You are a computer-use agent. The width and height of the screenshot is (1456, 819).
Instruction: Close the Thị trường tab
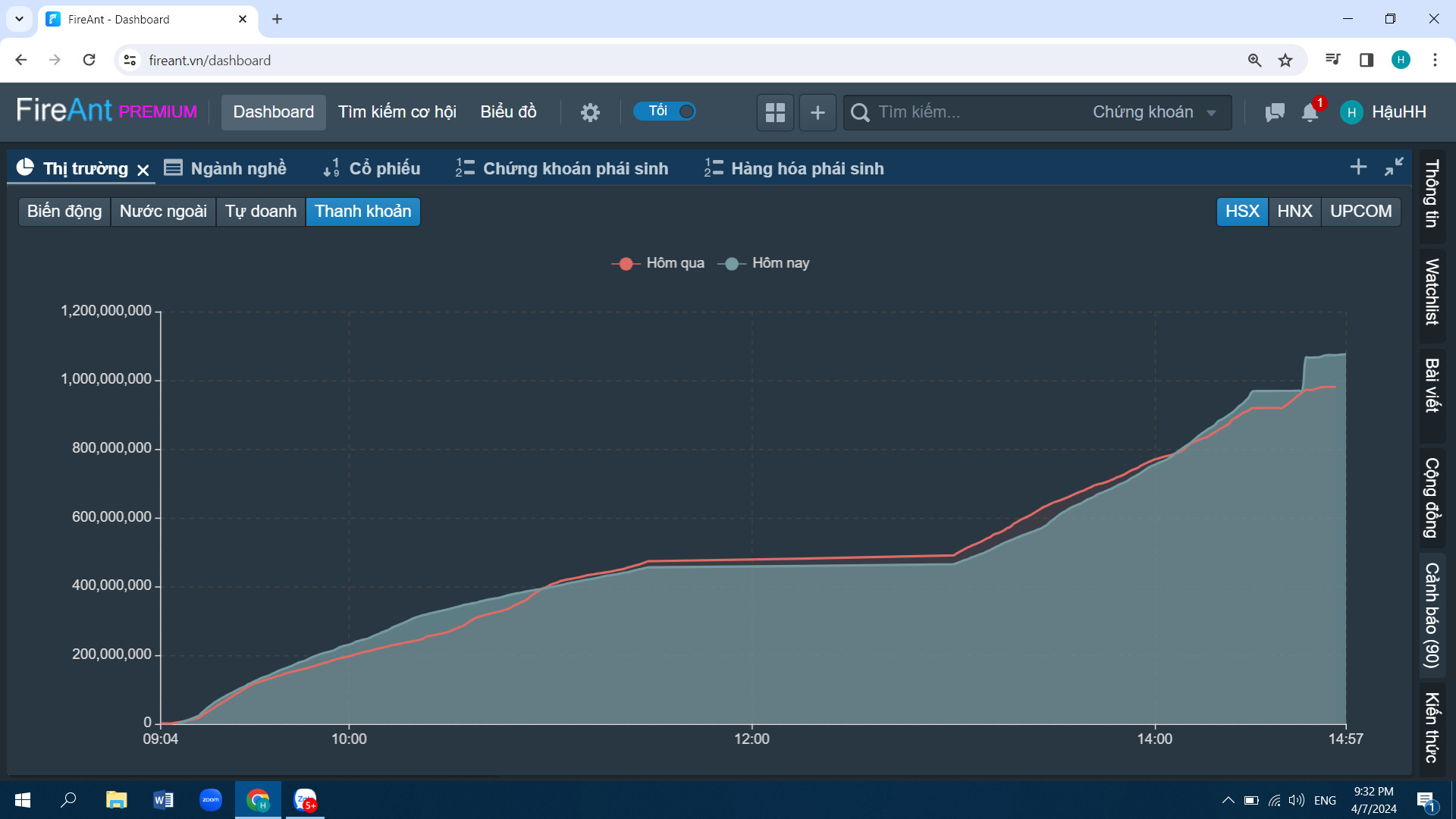click(143, 170)
